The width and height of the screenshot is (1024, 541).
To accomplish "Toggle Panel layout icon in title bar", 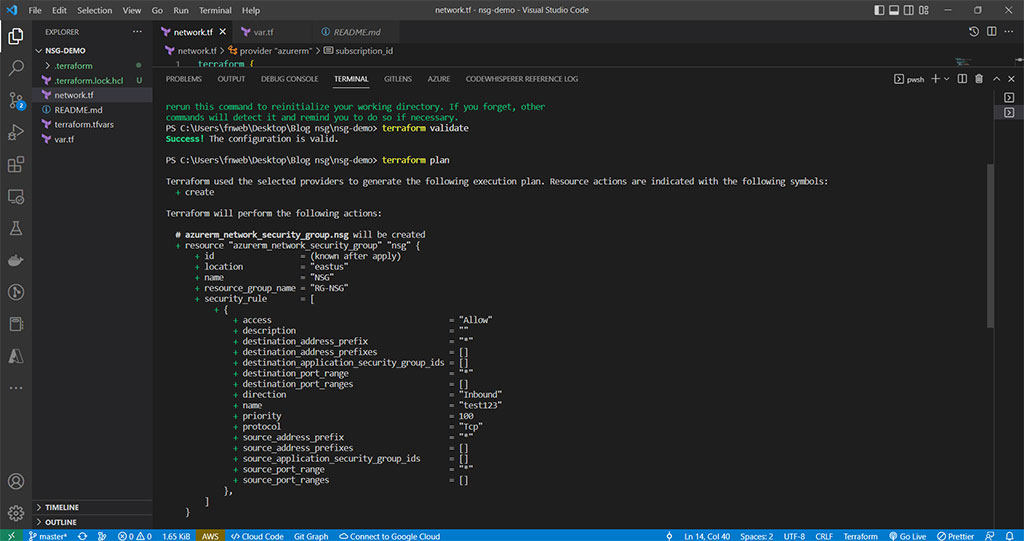I will [x=894, y=10].
